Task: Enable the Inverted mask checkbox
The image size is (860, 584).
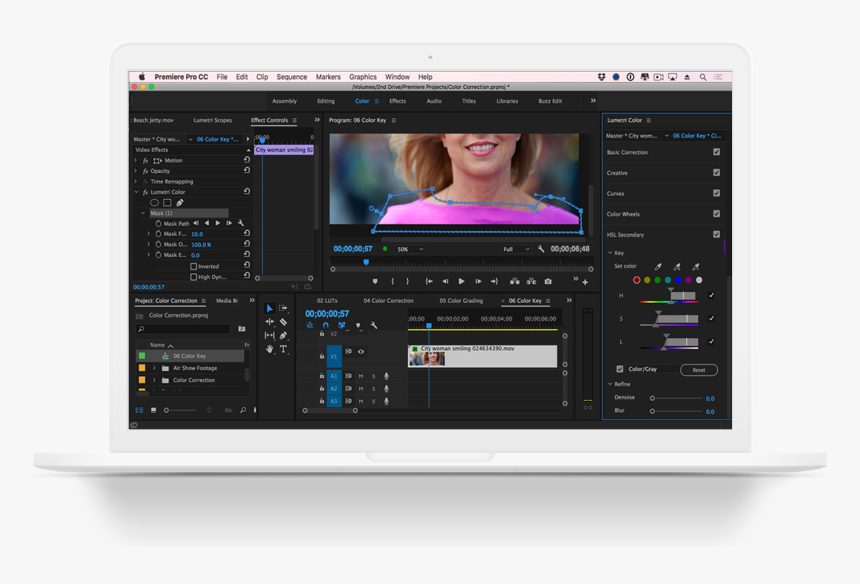Action: click(x=194, y=266)
